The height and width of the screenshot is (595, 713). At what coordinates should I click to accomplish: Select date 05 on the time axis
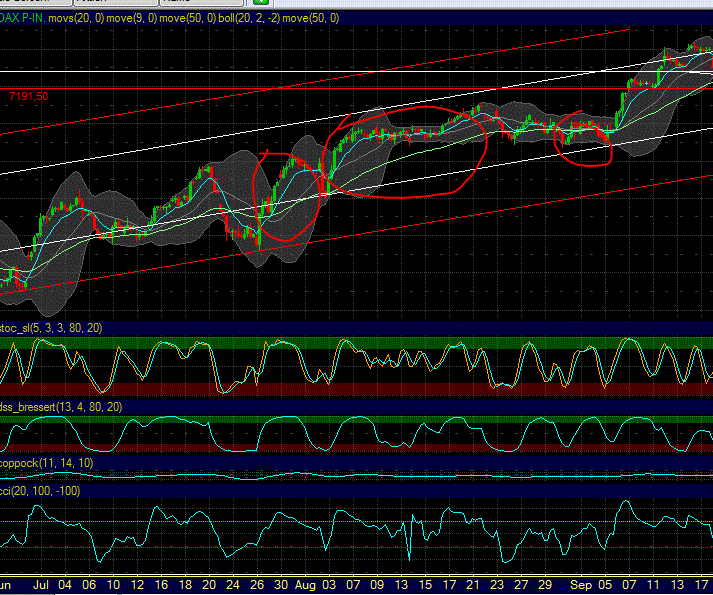pos(605,585)
